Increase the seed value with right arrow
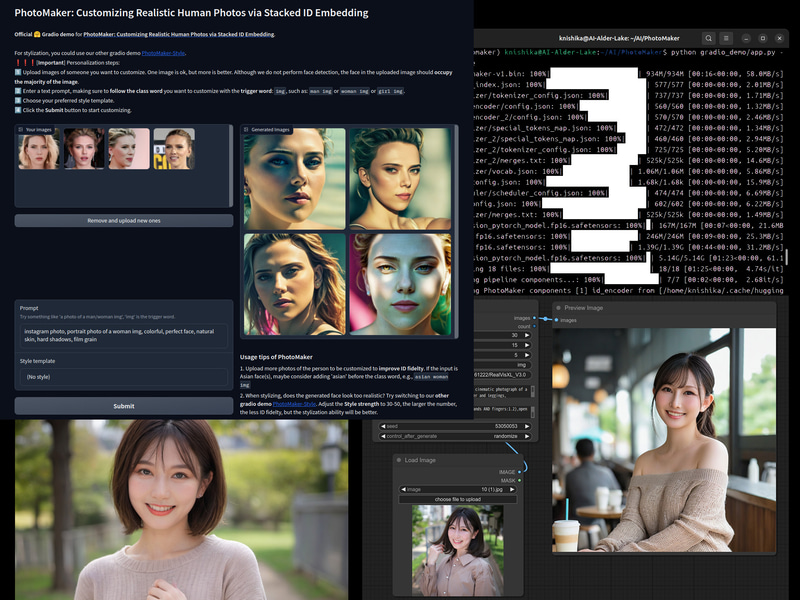This screenshot has width=800, height=600. 527,427
